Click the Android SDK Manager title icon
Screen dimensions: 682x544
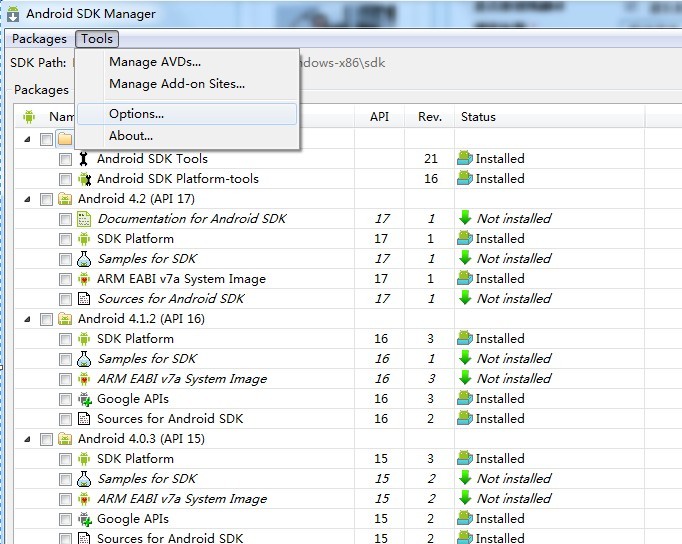[x=13, y=14]
